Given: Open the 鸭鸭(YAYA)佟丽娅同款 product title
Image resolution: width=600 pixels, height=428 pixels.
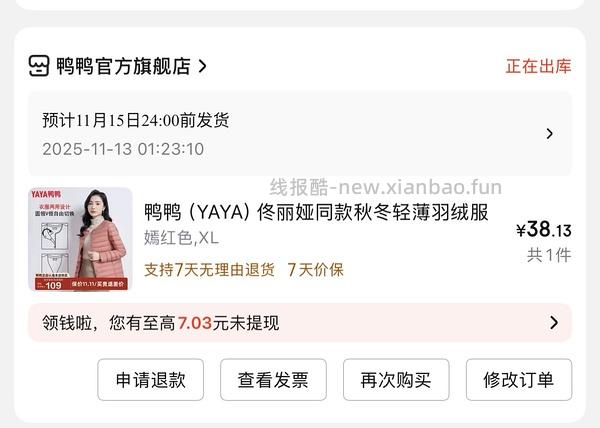Looking at the screenshot, I should [316, 212].
